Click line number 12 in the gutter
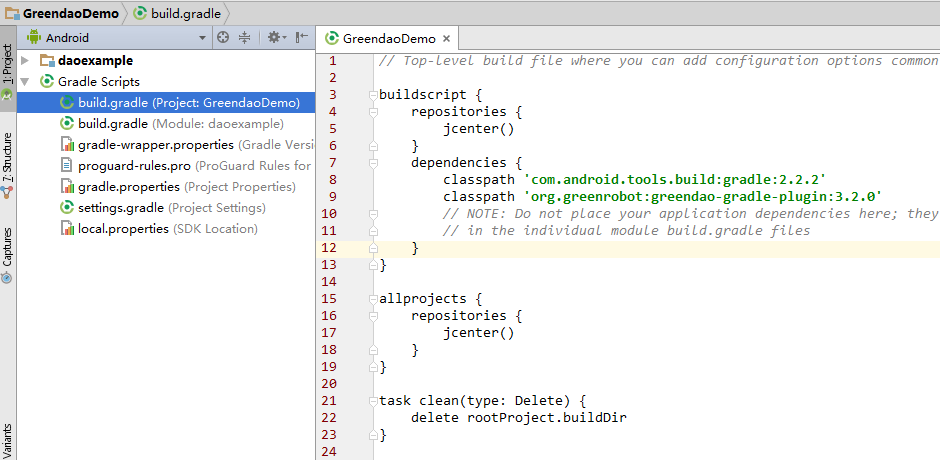 pos(329,248)
